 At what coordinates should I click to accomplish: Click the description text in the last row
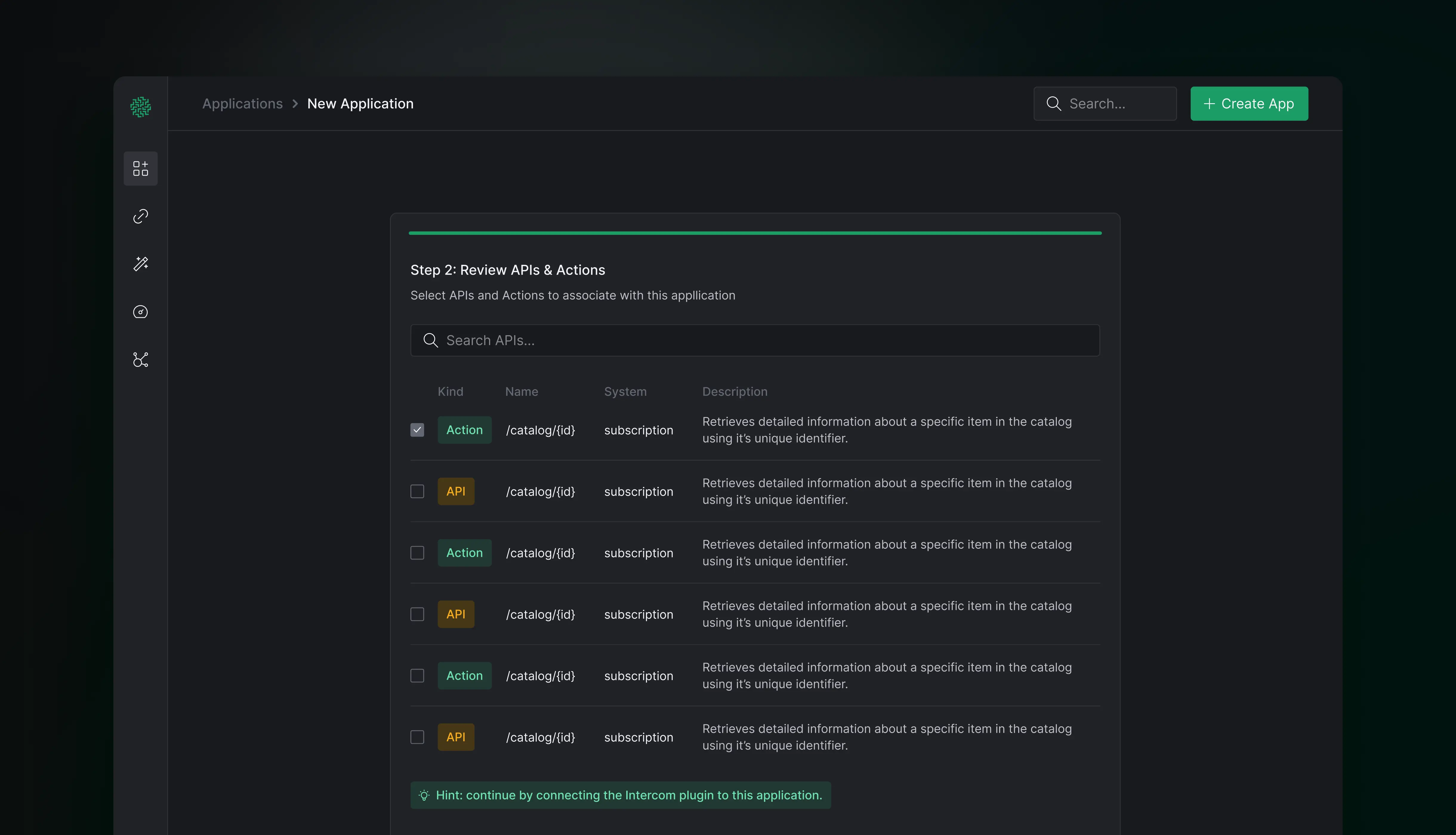(887, 737)
